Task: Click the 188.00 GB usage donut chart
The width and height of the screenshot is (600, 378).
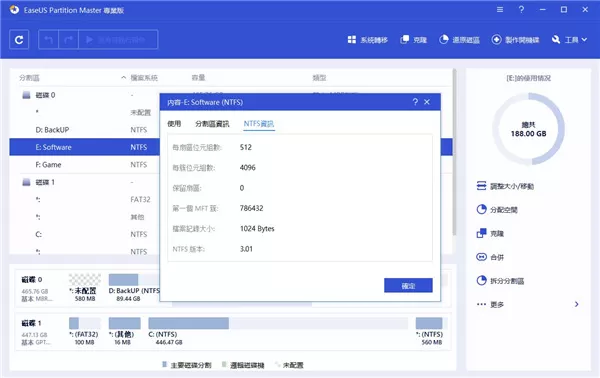Action: click(528, 129)
